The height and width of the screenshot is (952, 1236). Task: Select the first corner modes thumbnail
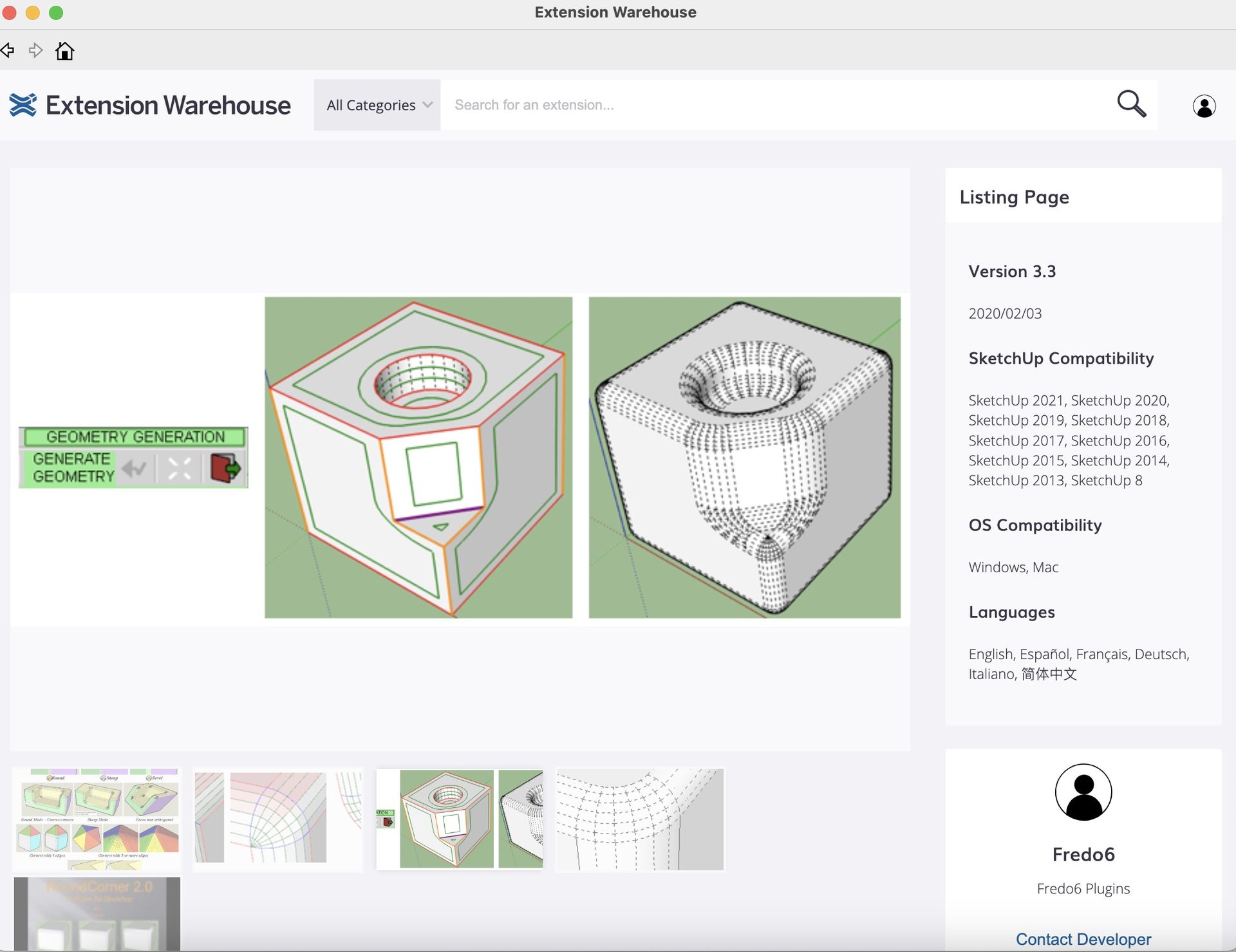pos(97,819)
